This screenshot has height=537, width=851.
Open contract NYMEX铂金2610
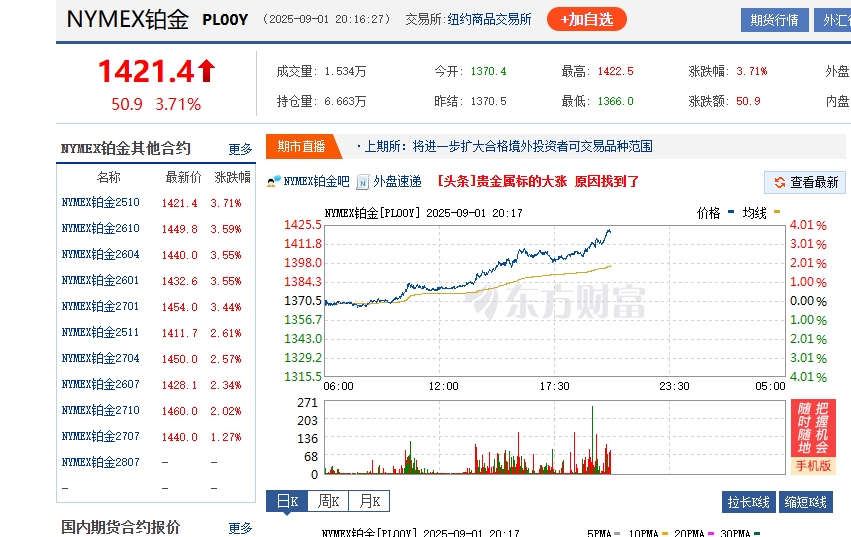[100, 229]
